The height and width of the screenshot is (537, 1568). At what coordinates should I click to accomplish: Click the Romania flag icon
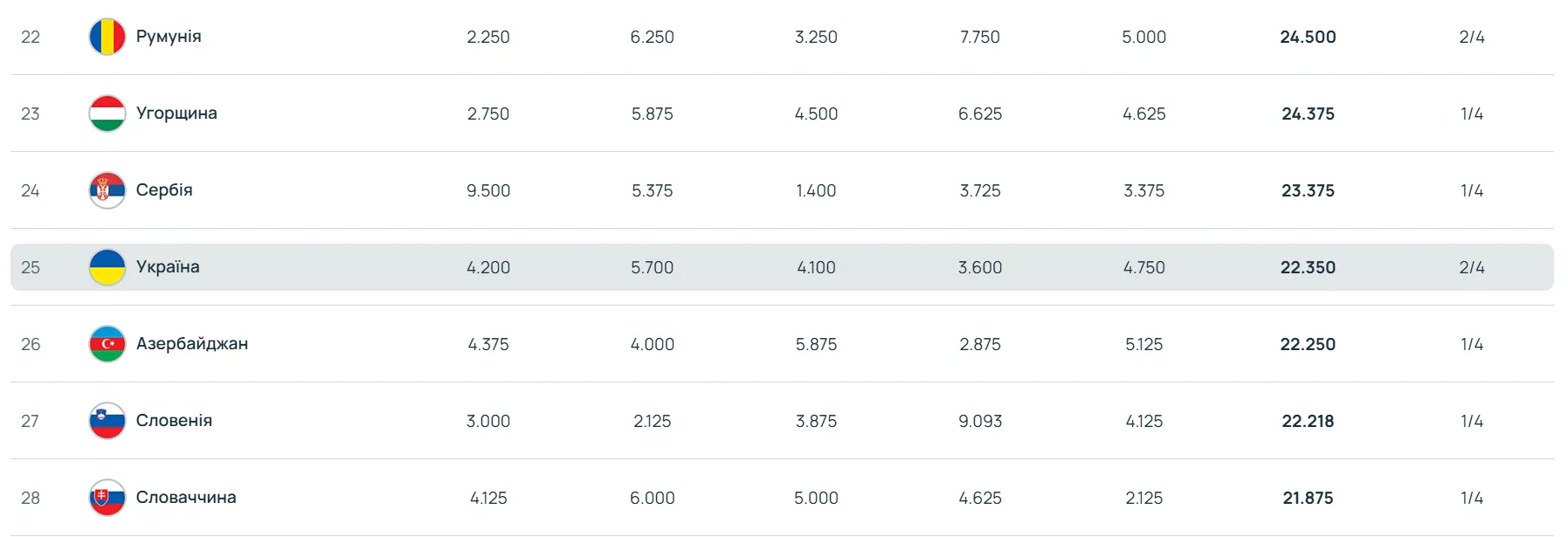point(107,37)
